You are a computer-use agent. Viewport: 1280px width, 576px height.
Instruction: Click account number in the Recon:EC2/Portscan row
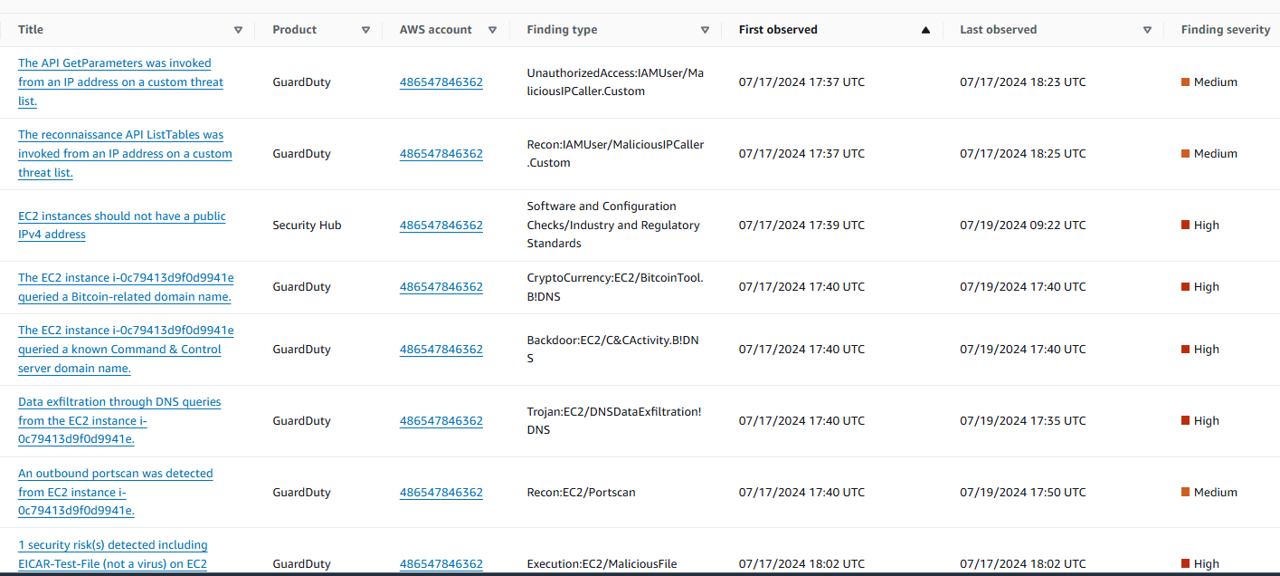click(441, 492)
